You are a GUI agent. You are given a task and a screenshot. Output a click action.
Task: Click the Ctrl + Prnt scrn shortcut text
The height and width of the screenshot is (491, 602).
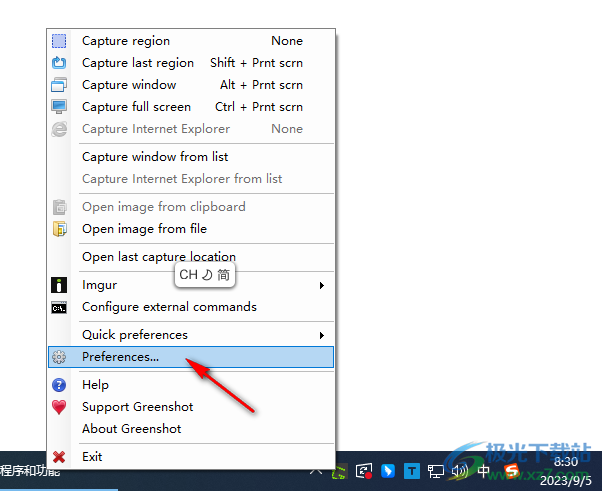coord(259,107)
